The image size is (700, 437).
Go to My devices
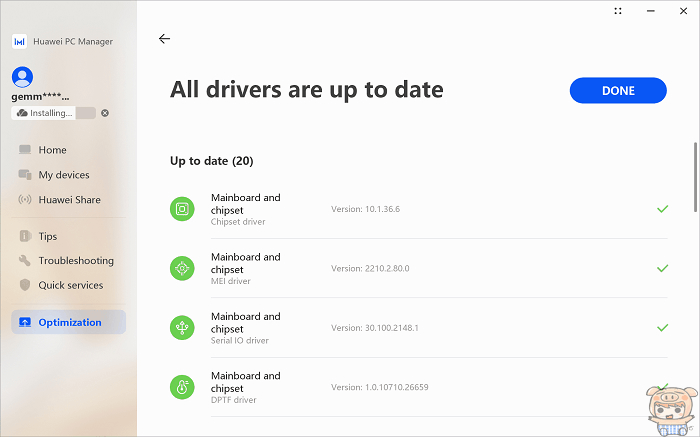[63, 175]
